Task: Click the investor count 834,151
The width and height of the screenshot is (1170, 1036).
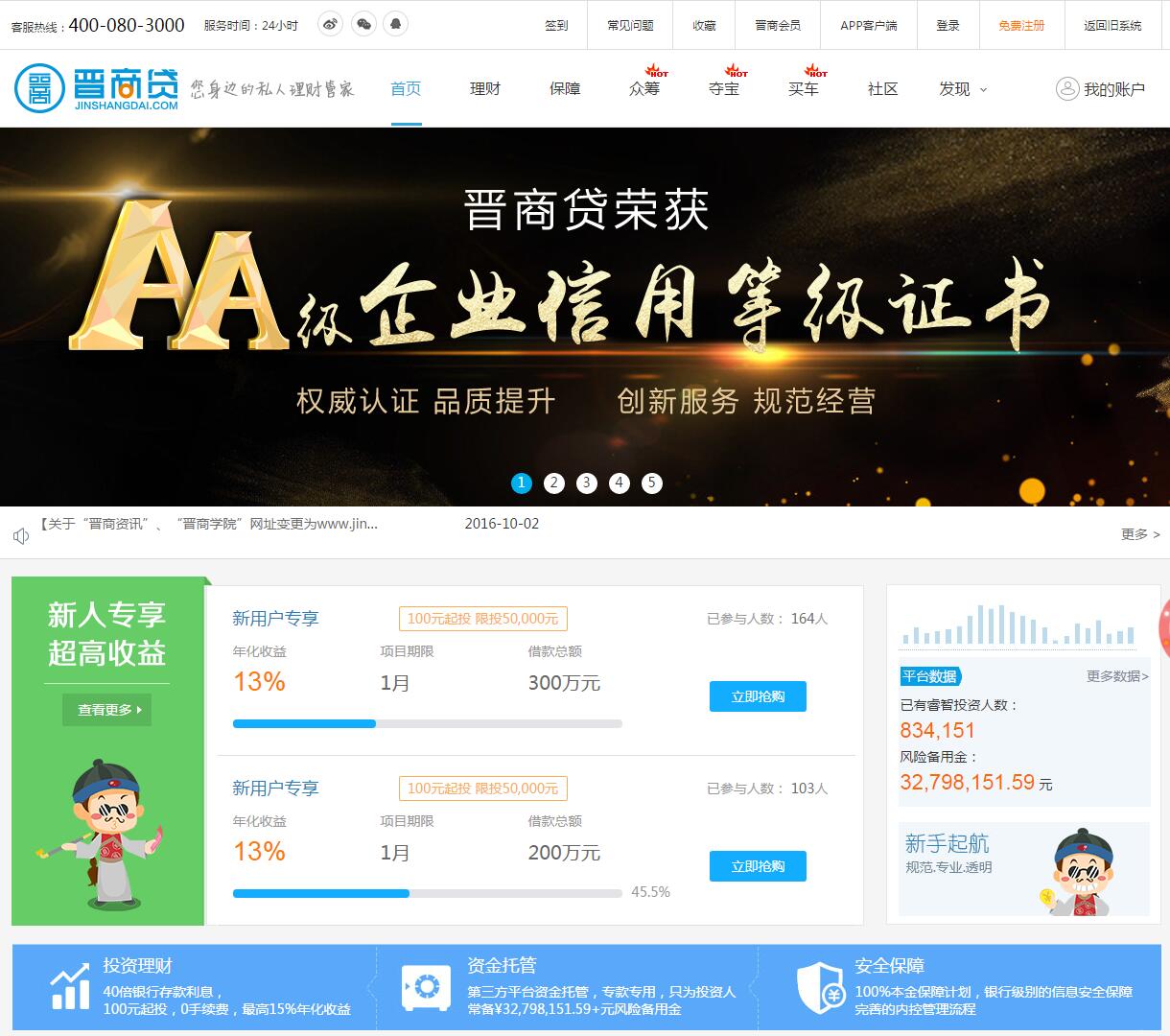Action: pyautogui.click(x=938, y=730)
